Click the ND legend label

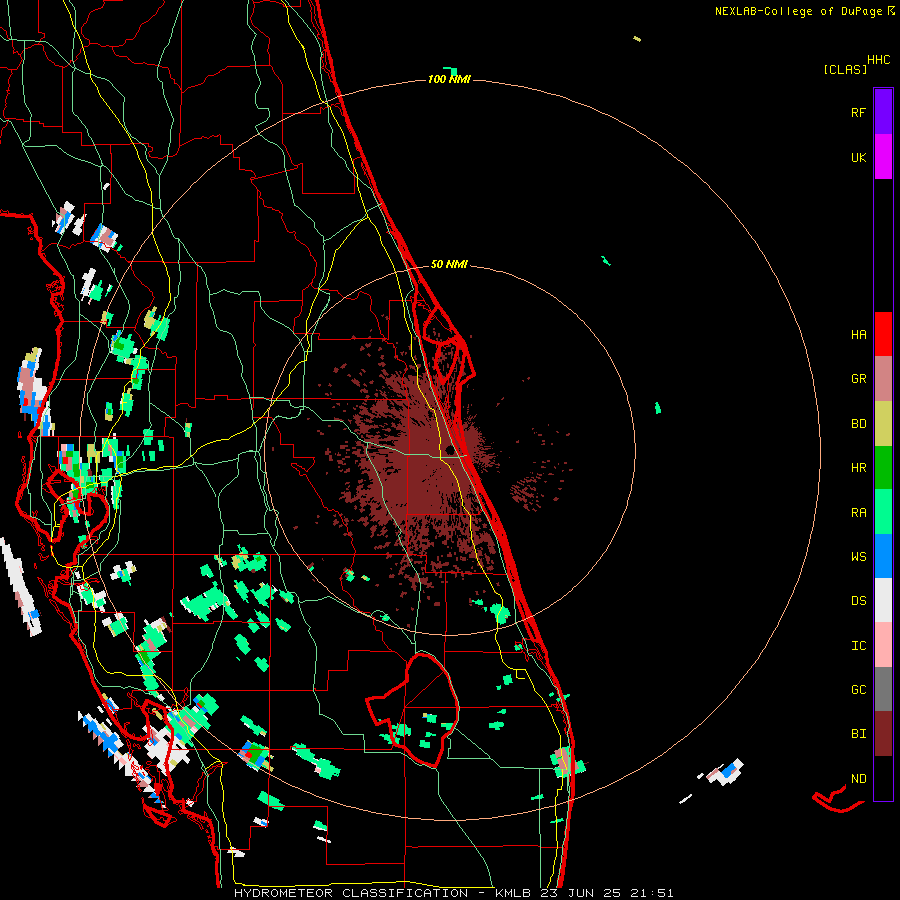tap(859, 779)
